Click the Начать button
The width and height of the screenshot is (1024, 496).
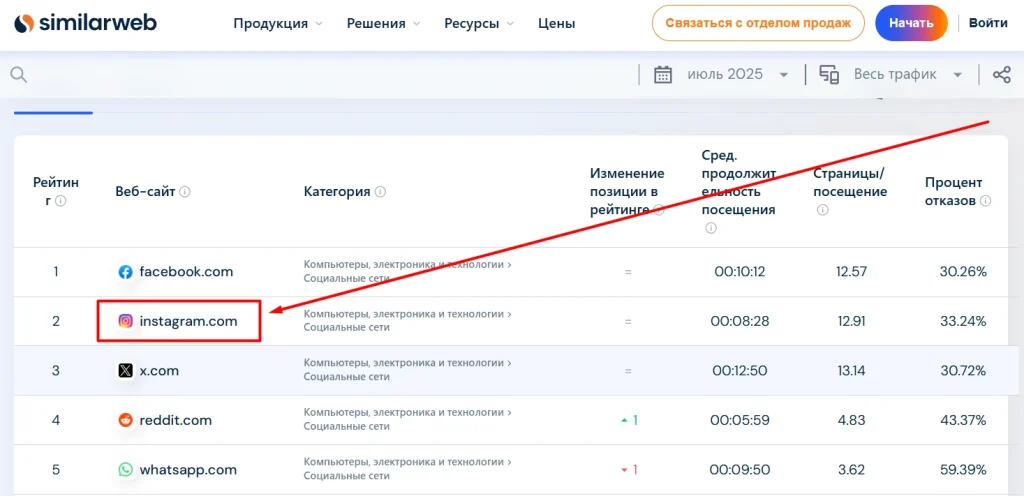(911, 23)
